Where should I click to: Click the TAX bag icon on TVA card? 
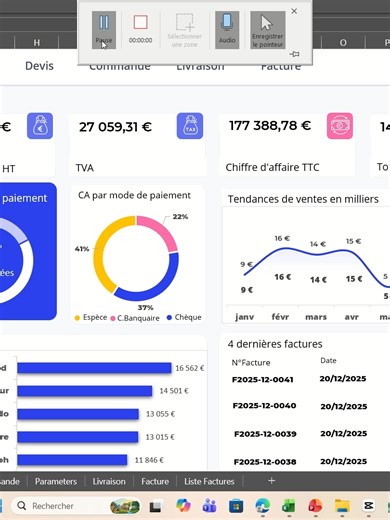click(x=190, y=126)
